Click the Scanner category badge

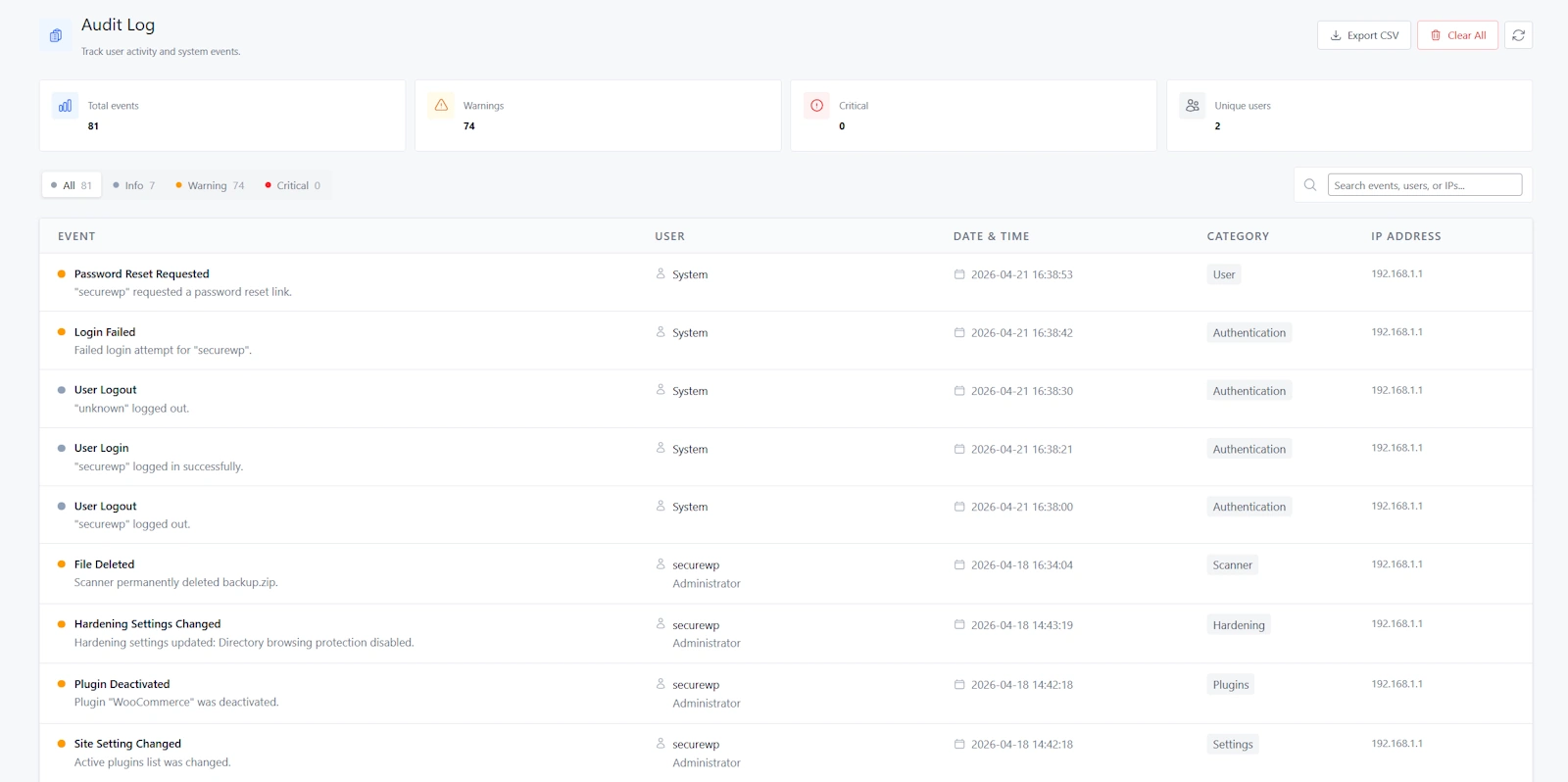click(x=1233, y=564)
